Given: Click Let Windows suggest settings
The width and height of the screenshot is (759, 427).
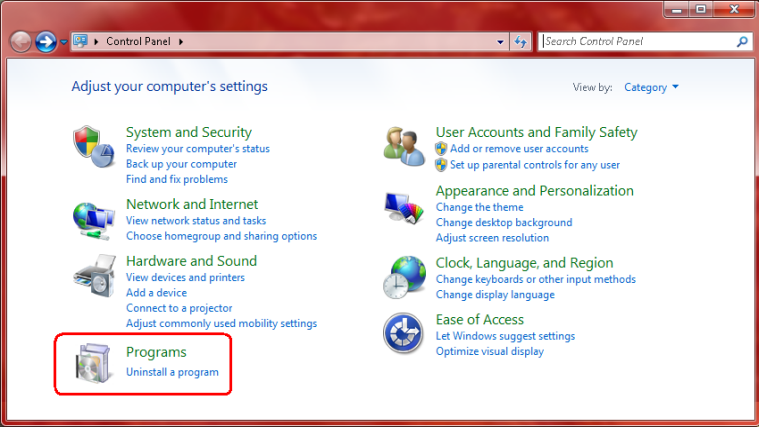Looking at the screenshot, I should (505, 336).
